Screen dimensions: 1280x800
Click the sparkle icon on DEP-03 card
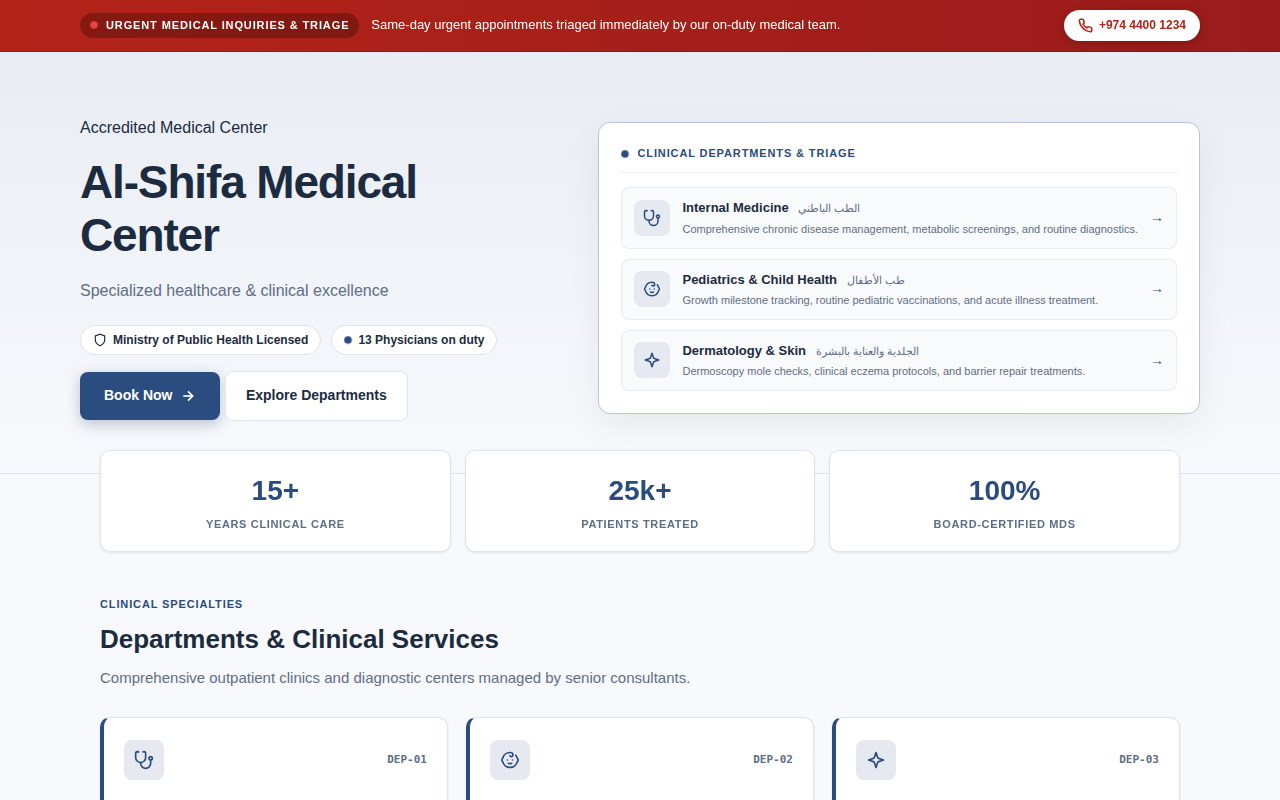[x=876, y=760]
